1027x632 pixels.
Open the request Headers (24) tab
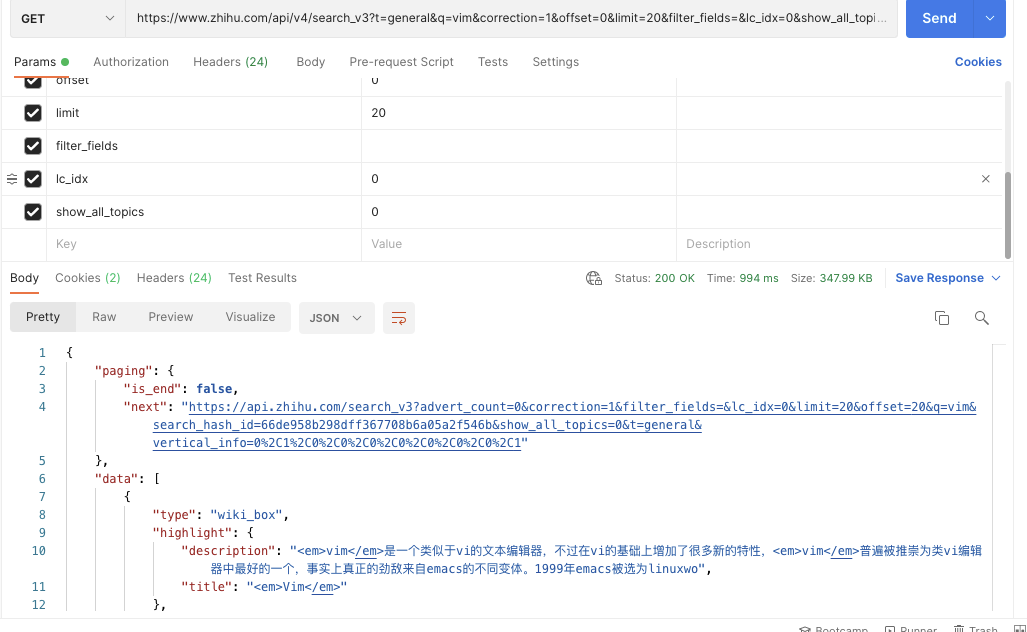[x=231, y=62]
